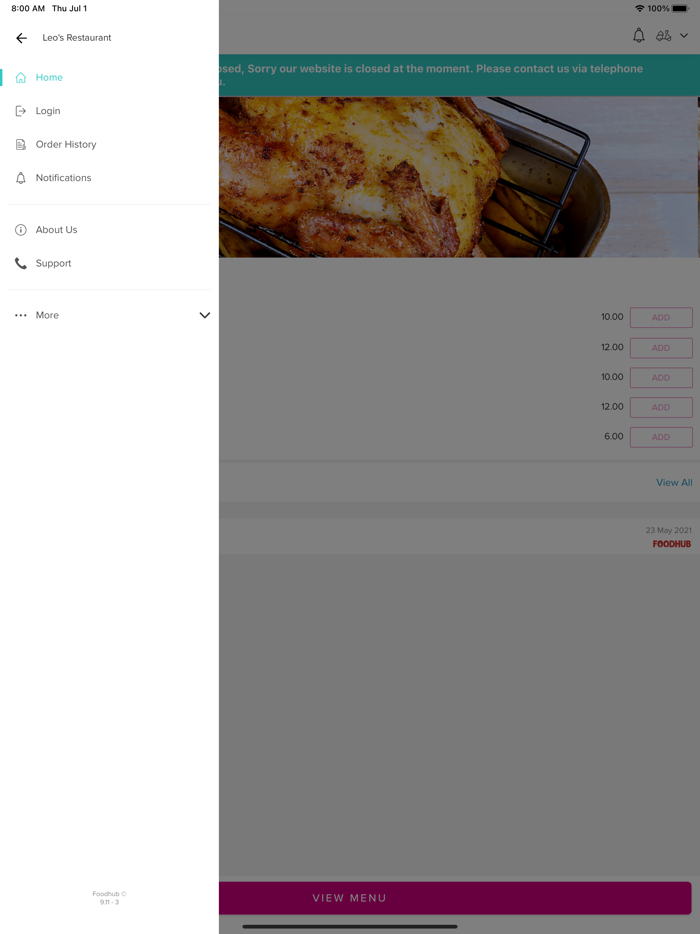Add the 6.00 priced item
Screen dimensions: 700x934
661,437
